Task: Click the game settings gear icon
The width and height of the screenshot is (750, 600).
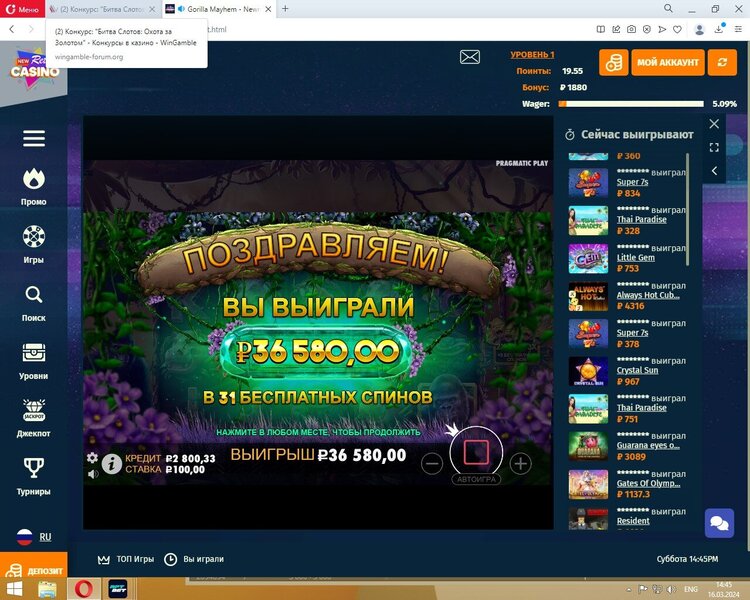Action: (92, 457)
